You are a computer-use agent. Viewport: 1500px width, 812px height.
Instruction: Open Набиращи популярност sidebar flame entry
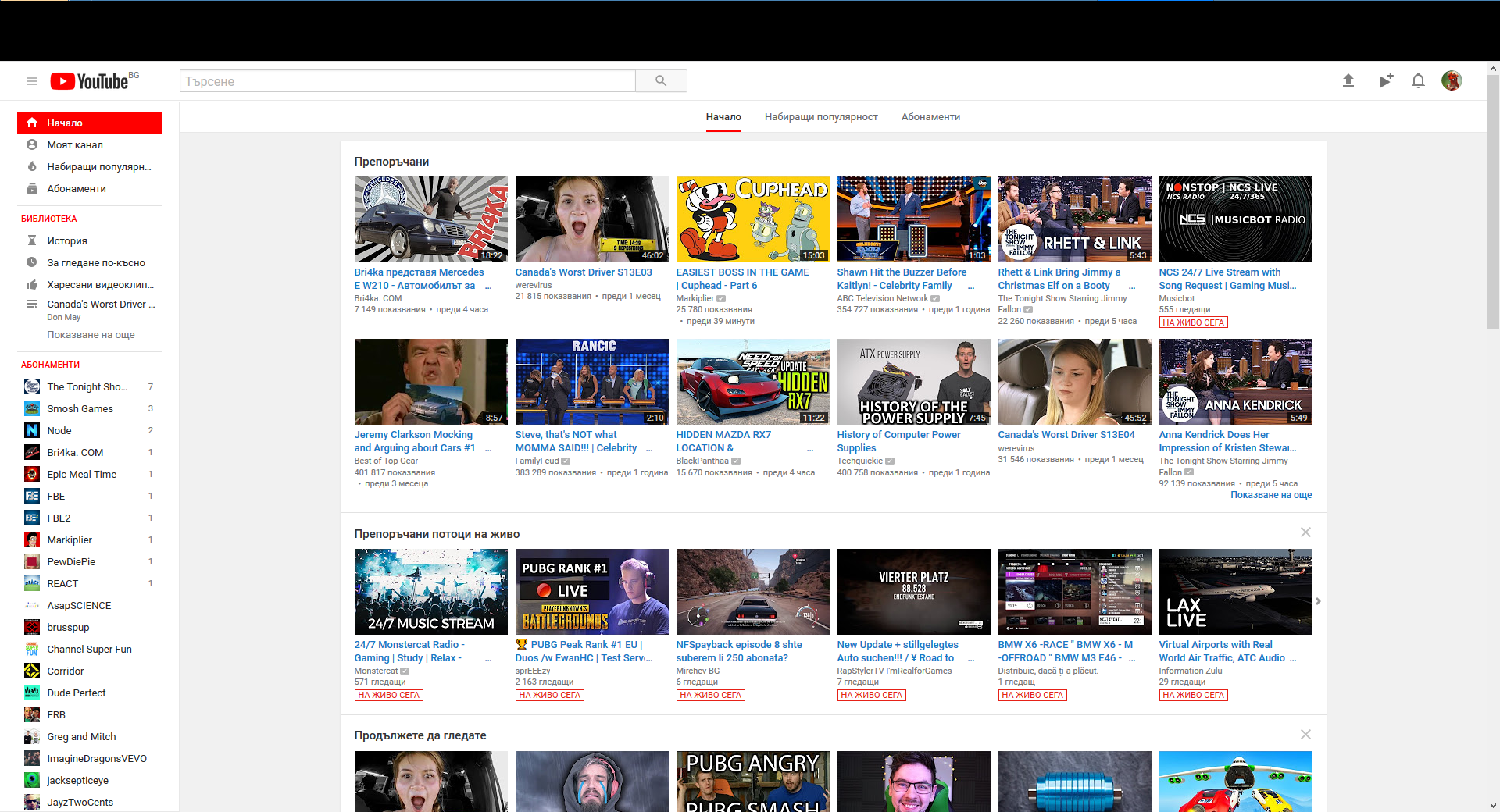[x=90, y=166]
